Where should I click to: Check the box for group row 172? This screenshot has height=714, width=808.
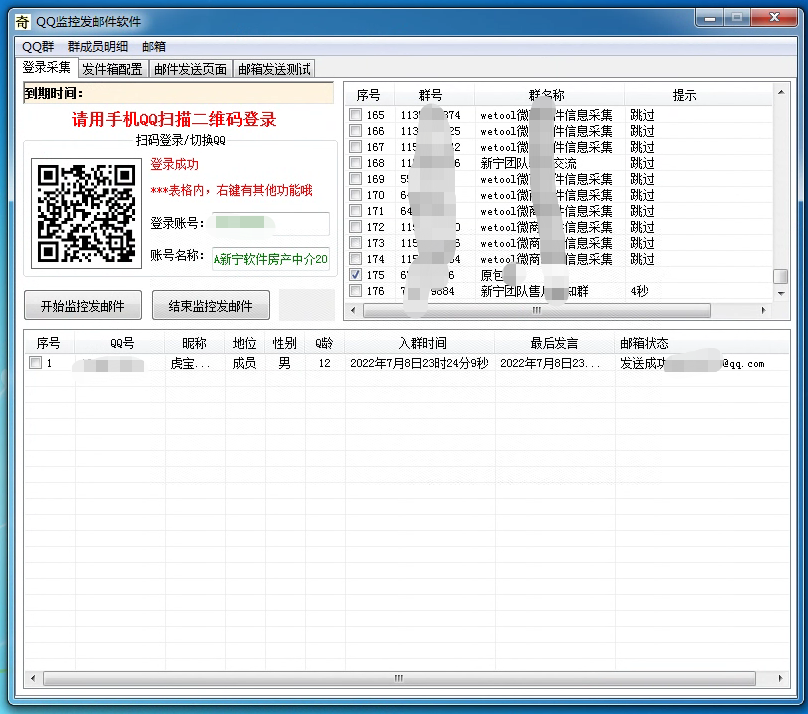click(x=356, y=226)
